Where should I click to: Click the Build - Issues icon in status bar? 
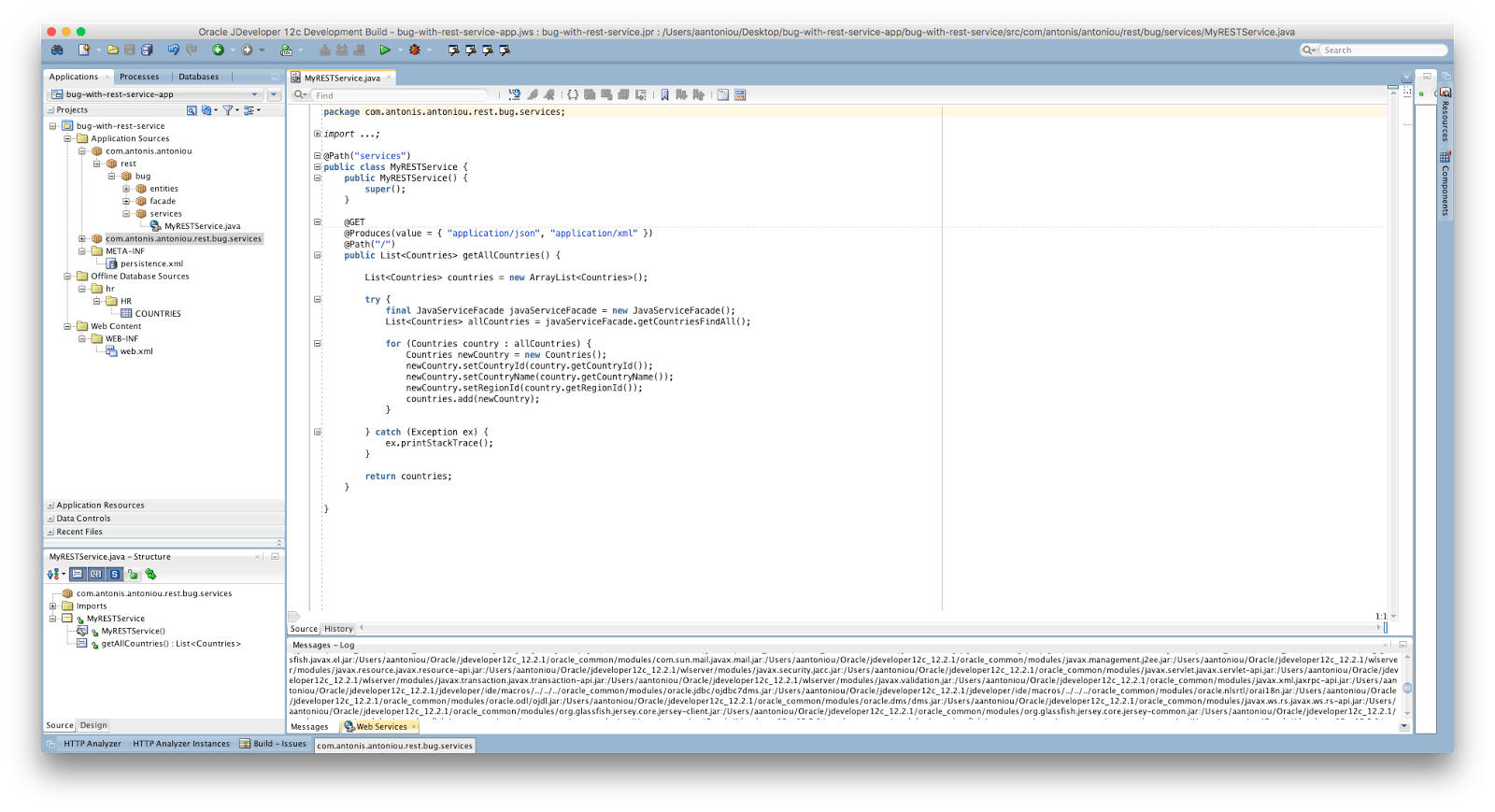[x=245, y=744]
